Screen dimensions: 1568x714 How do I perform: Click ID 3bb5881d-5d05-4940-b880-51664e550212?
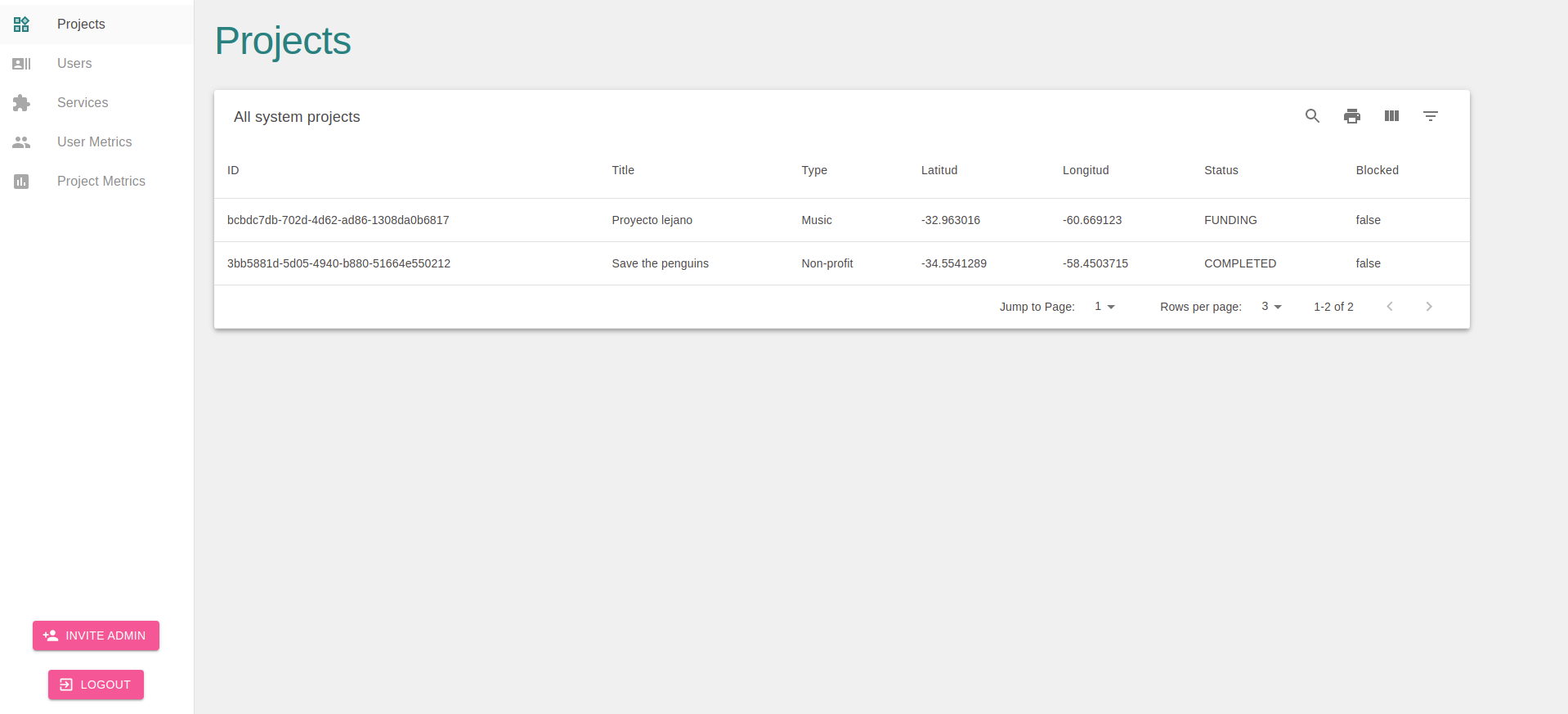(x=338, y=263)
